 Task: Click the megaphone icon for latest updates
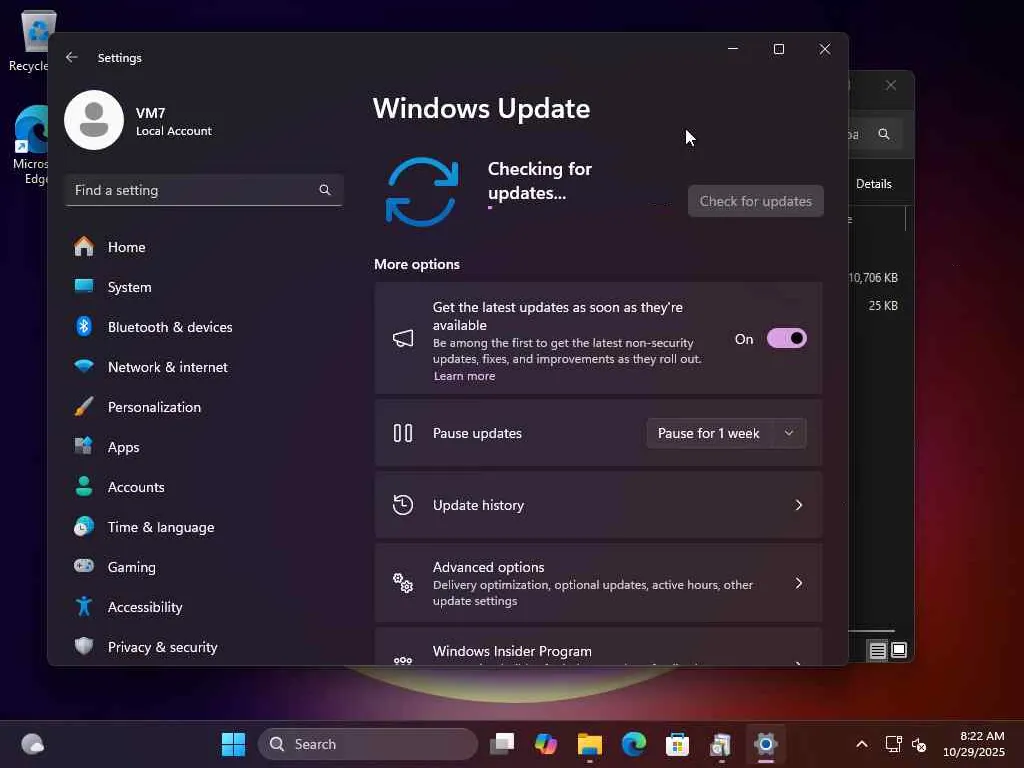pyautogui.click(x=403, y=338)
